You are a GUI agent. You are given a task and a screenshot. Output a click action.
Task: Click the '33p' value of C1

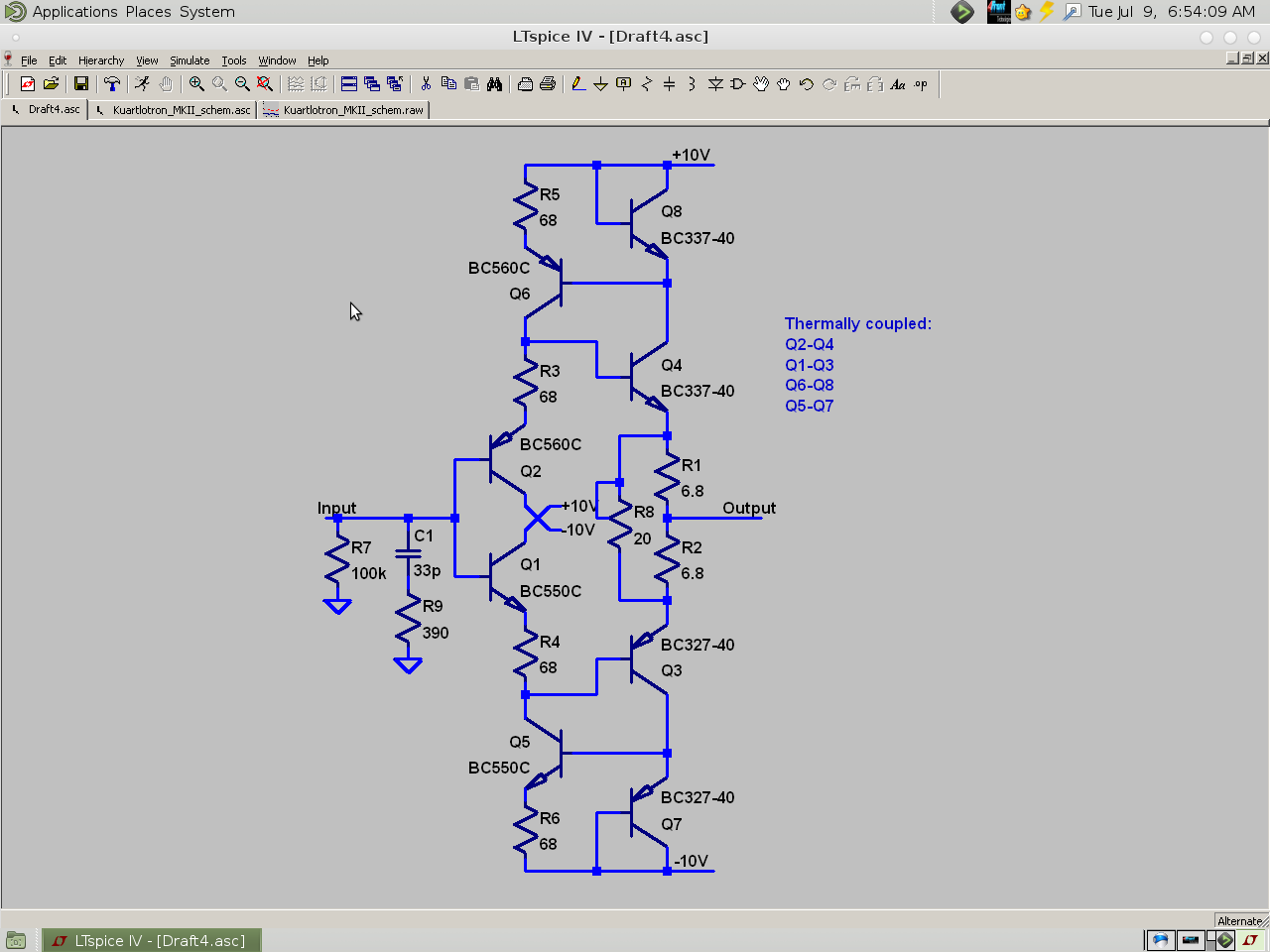[x=427, y=570]
